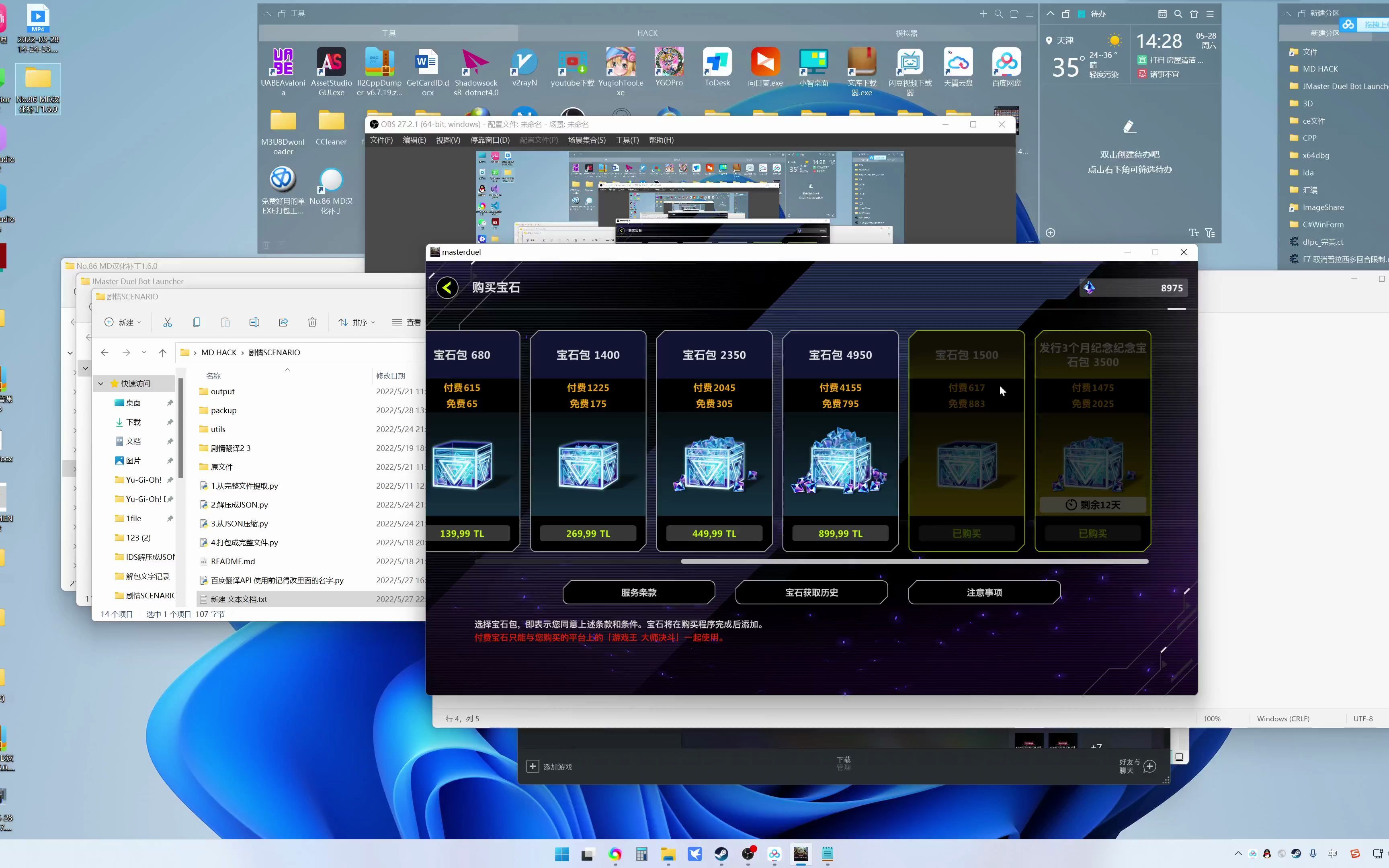Open Steam from the taskbar
Screen dimensions: 1389x868
tap(721, 854)
